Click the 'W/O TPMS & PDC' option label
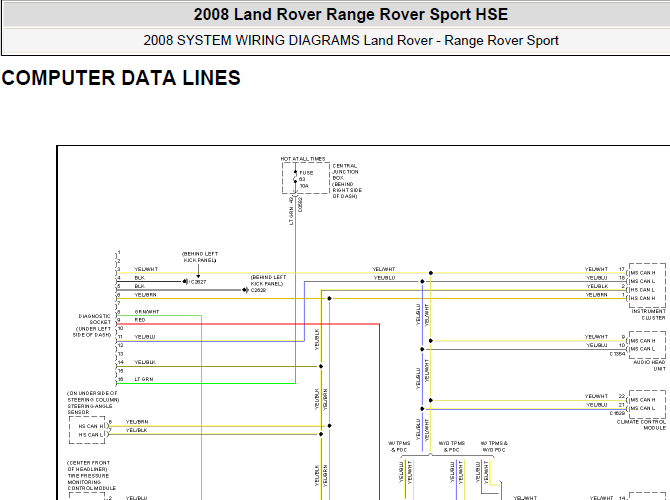 [452, 447]
